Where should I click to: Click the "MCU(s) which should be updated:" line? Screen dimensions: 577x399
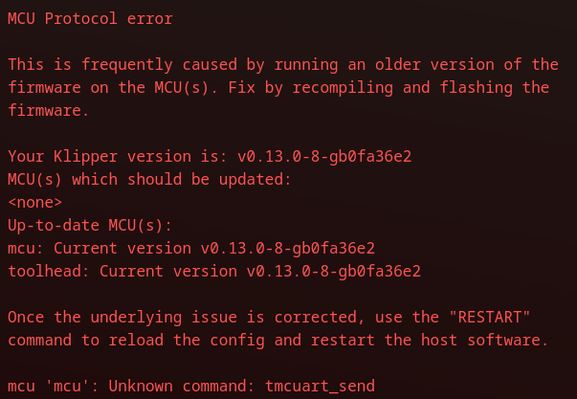pos(149,180)
